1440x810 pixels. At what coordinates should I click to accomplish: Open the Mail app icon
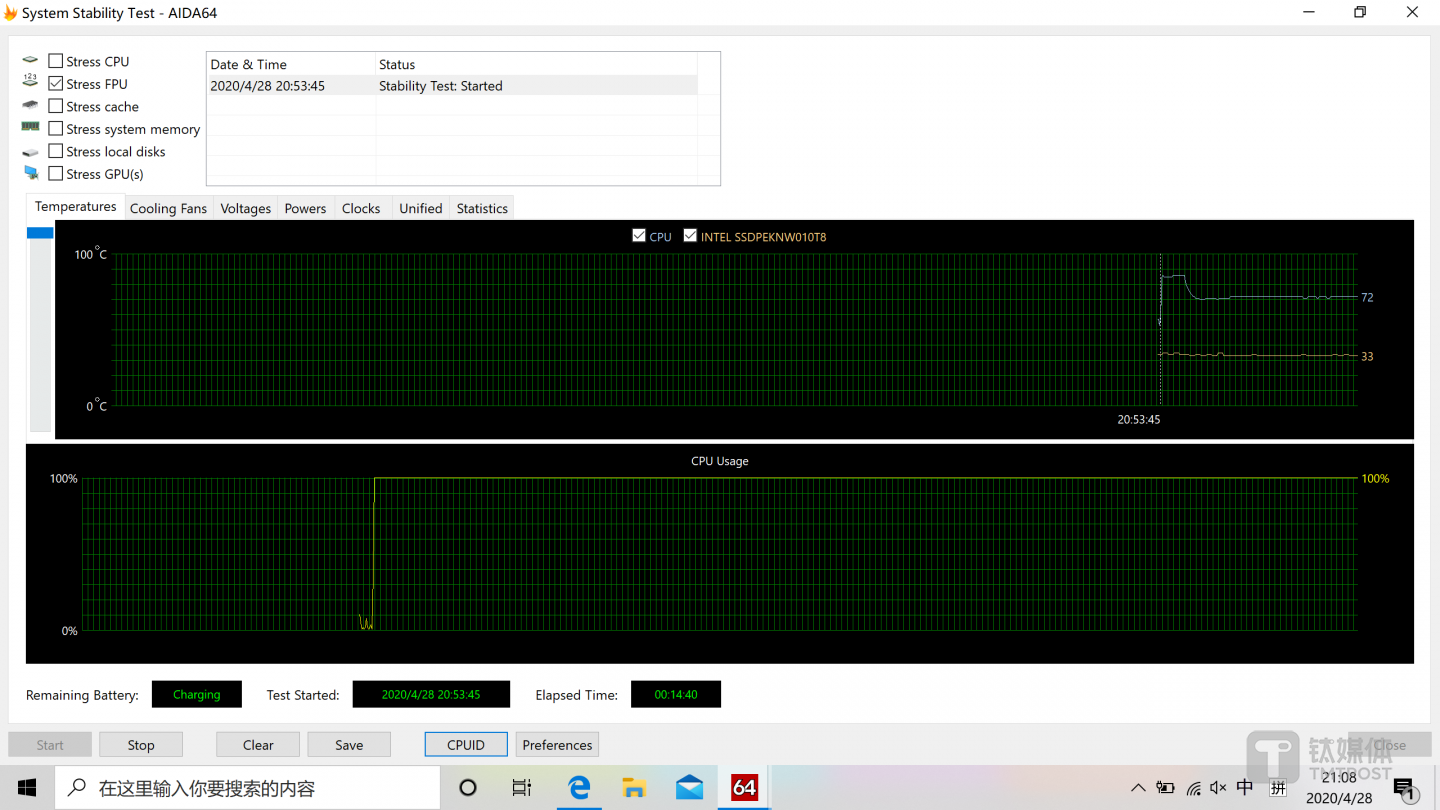[x=689, y=788]
